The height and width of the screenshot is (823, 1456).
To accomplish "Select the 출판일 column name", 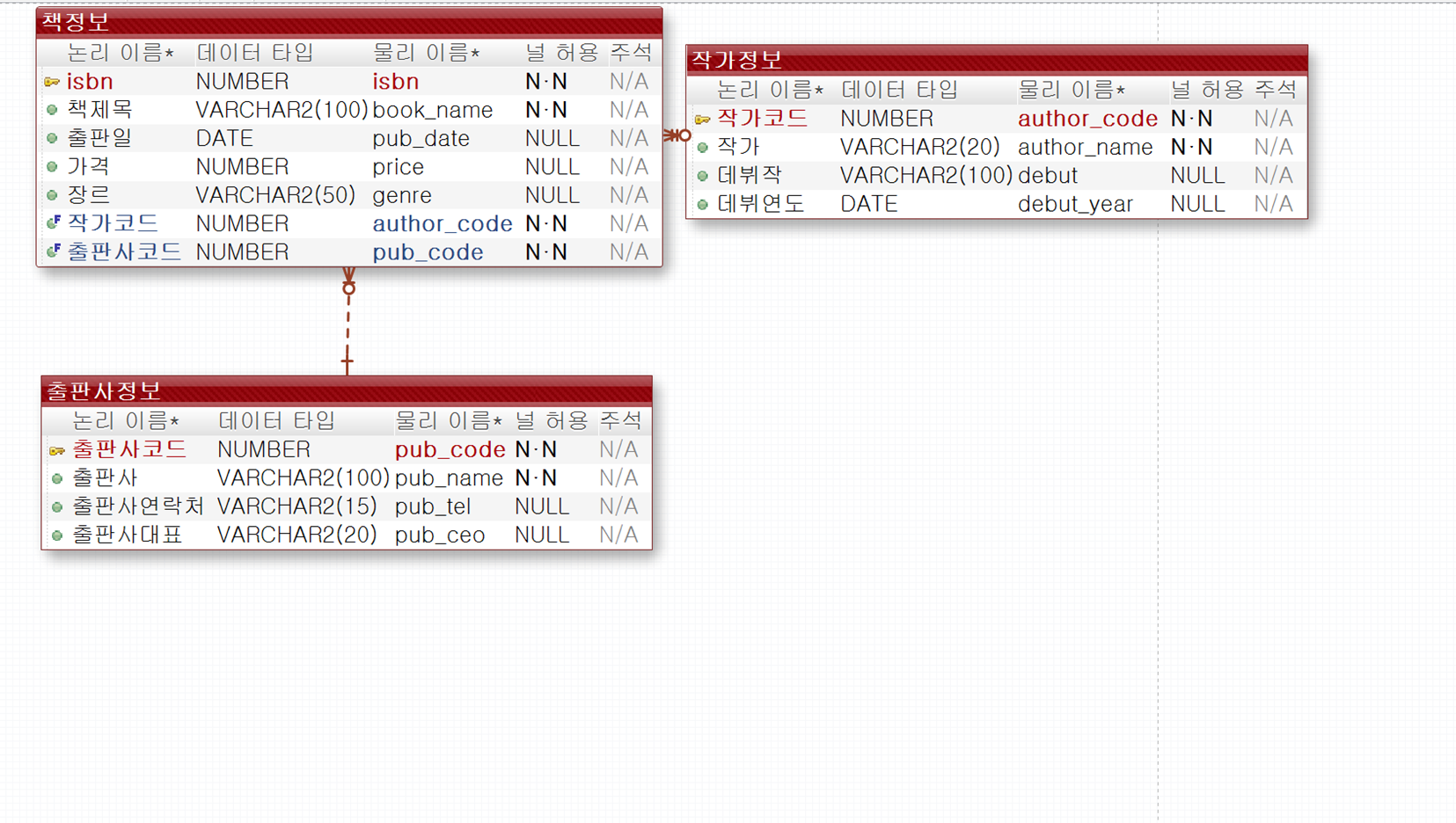I will pos(99,138).
